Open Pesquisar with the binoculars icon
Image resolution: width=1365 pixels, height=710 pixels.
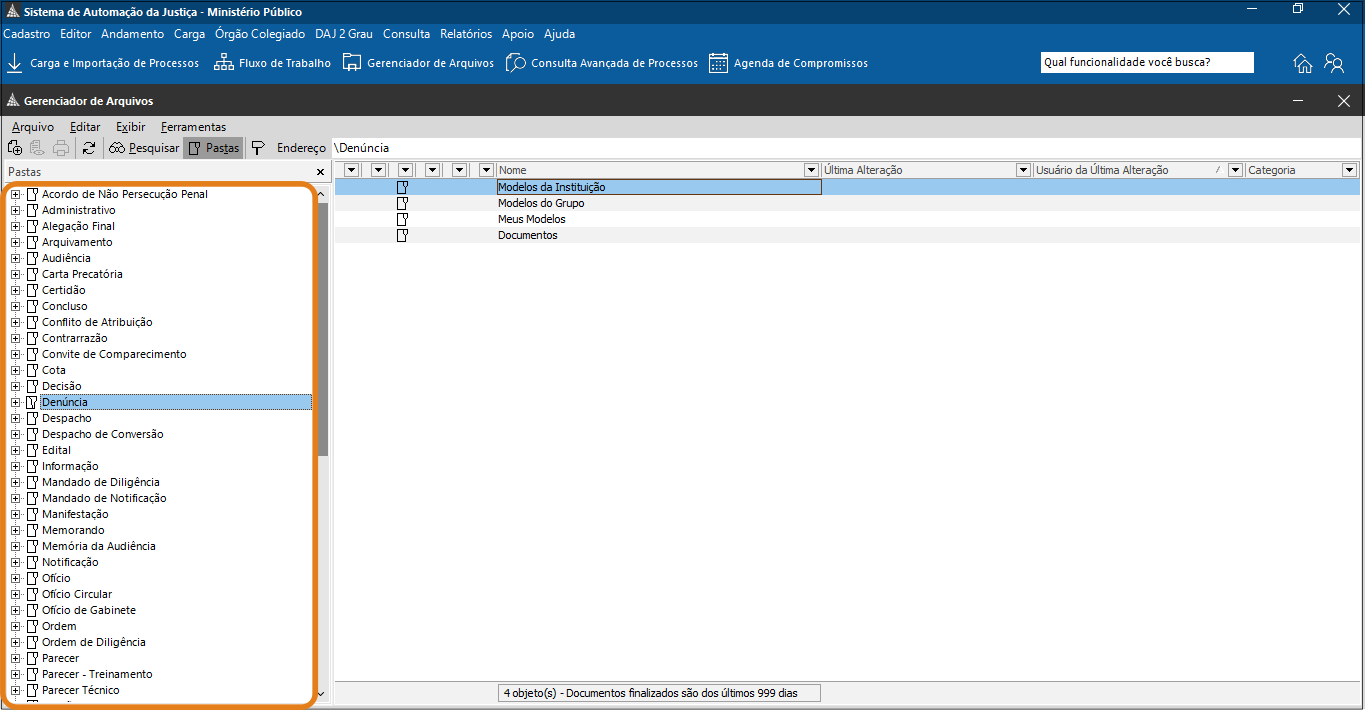tap(144, 148)
